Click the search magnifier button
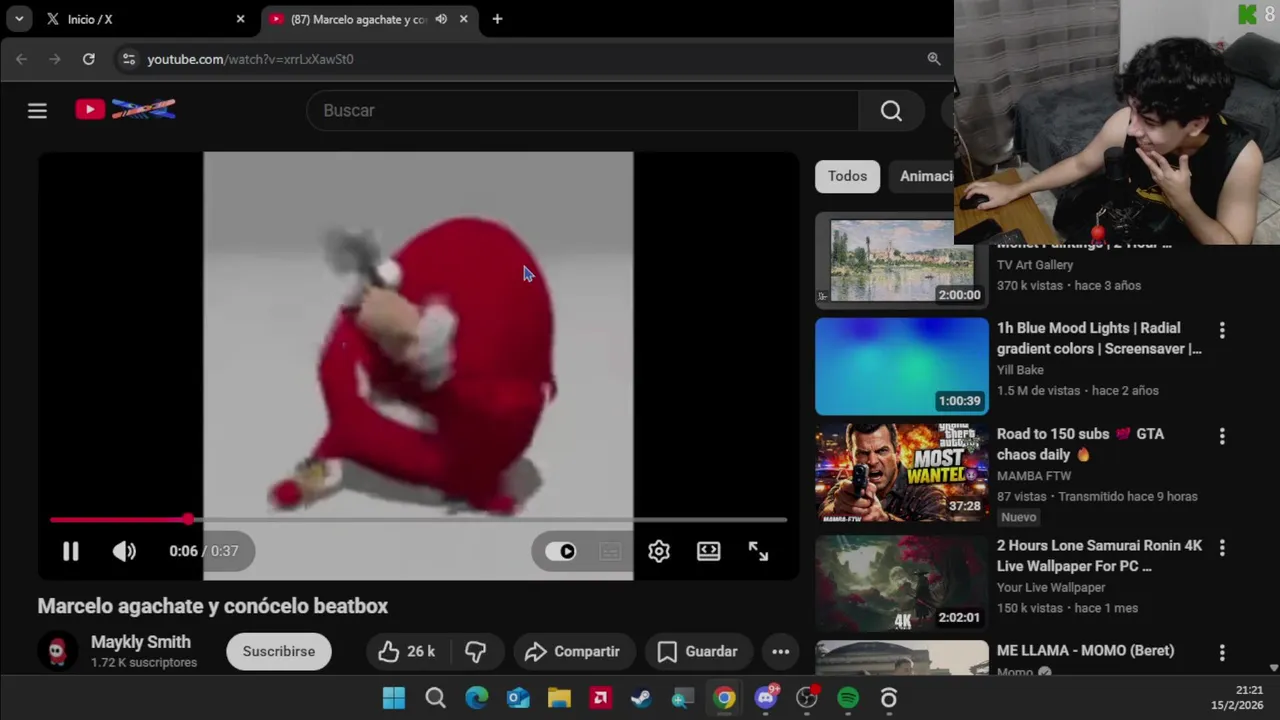Screen dimensions: 1280x720 (x=891, y=110)
